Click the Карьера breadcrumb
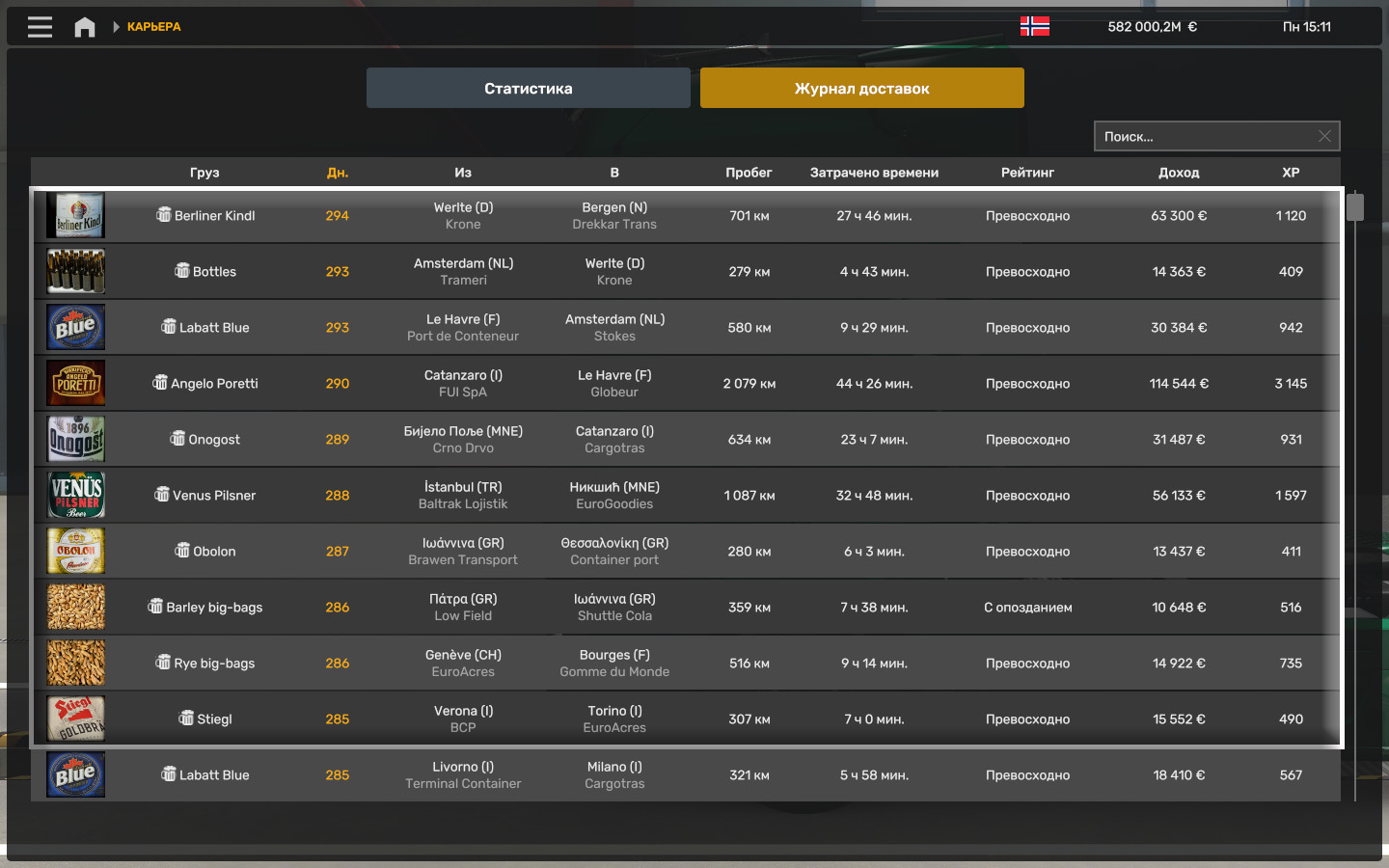The height and width of the screenshot is (868, 1389). (x=153, y=27)
